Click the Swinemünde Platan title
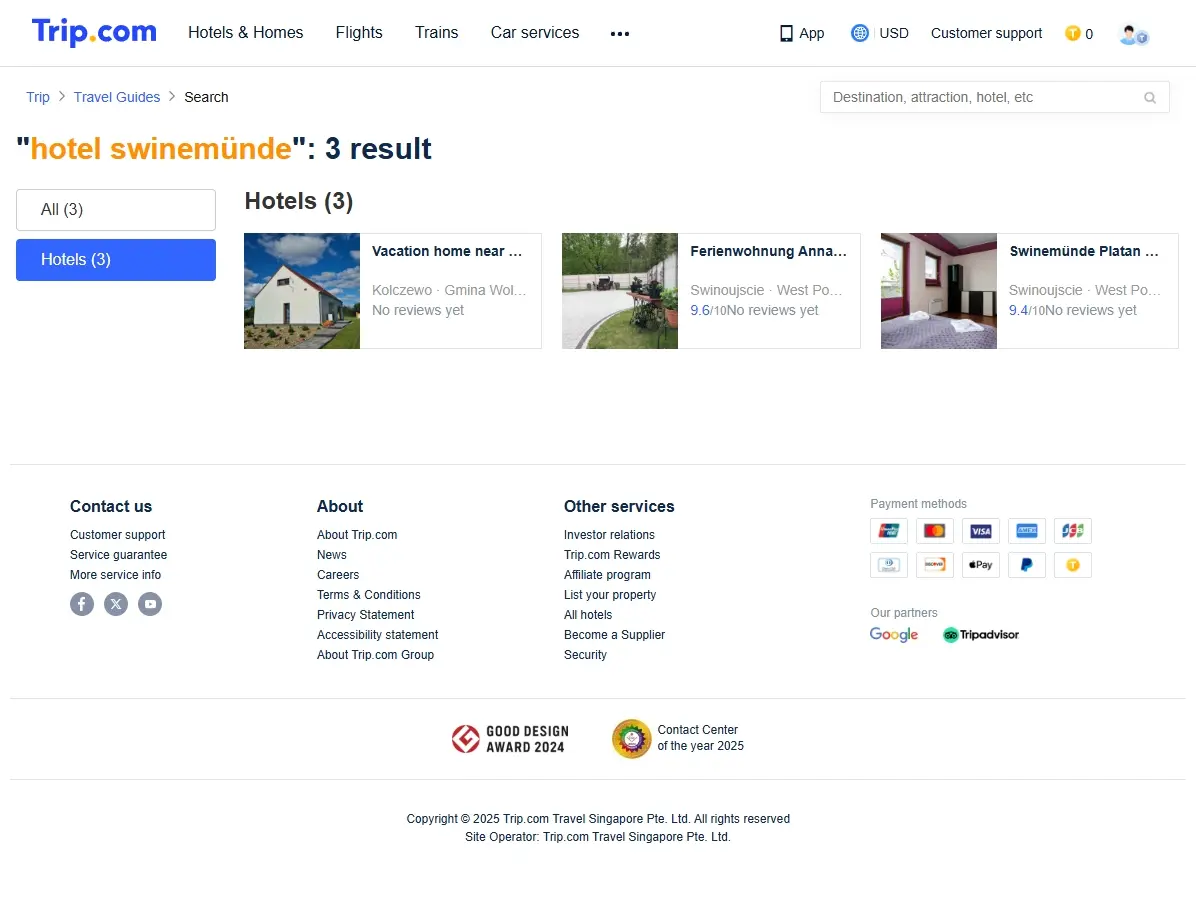The height and width of the screenshot is (921, 1196). pos(1084,252)
